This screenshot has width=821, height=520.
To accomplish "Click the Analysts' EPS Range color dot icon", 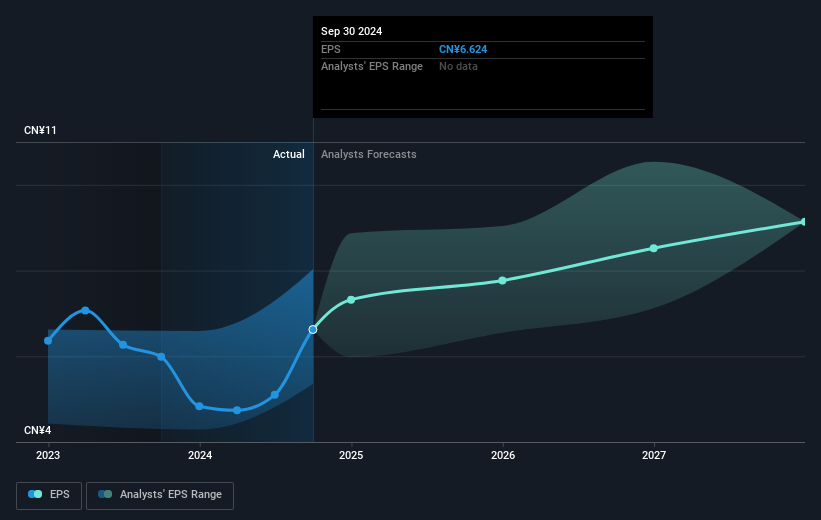I will pos(105,494).
